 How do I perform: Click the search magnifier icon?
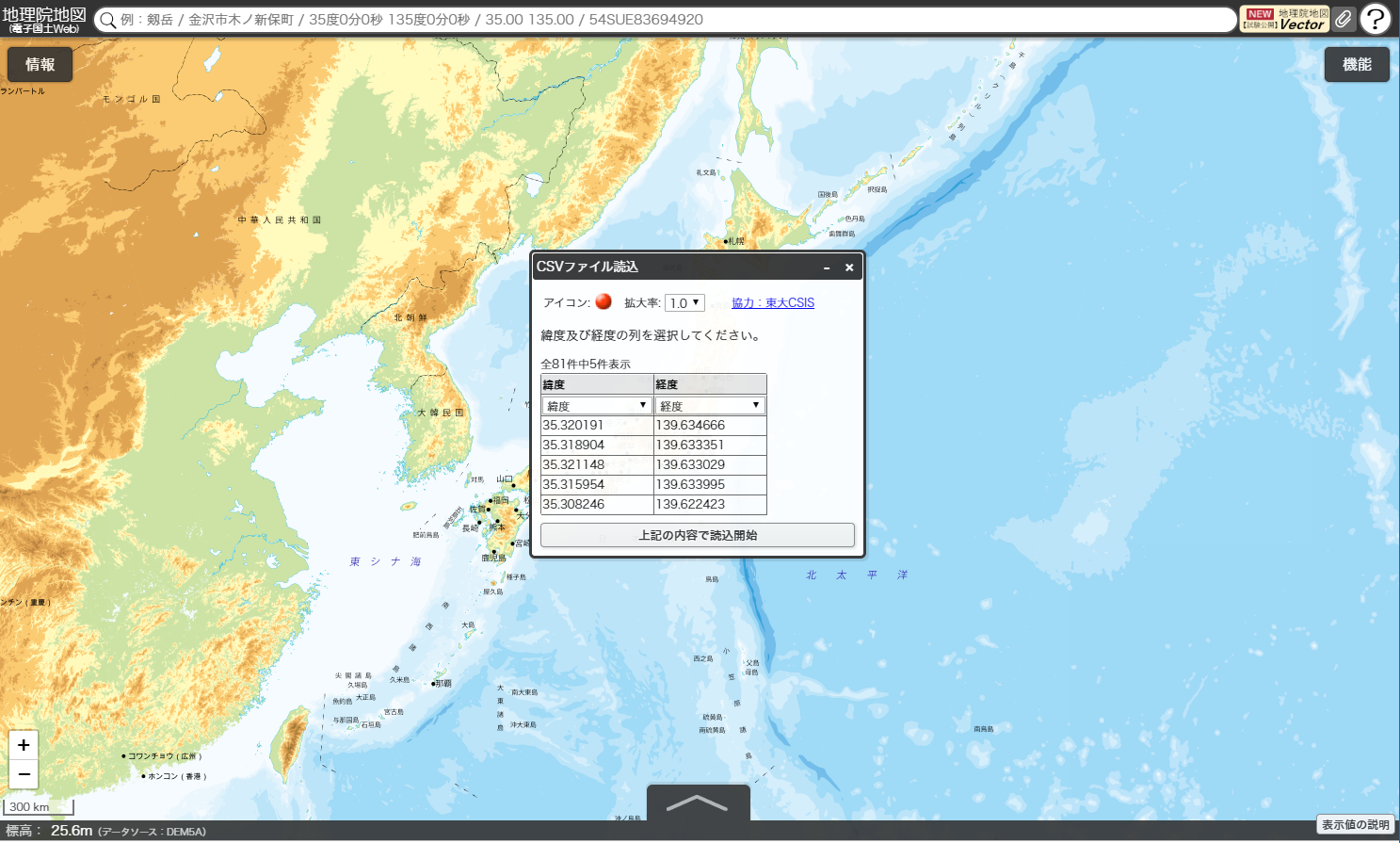[108, 21]
